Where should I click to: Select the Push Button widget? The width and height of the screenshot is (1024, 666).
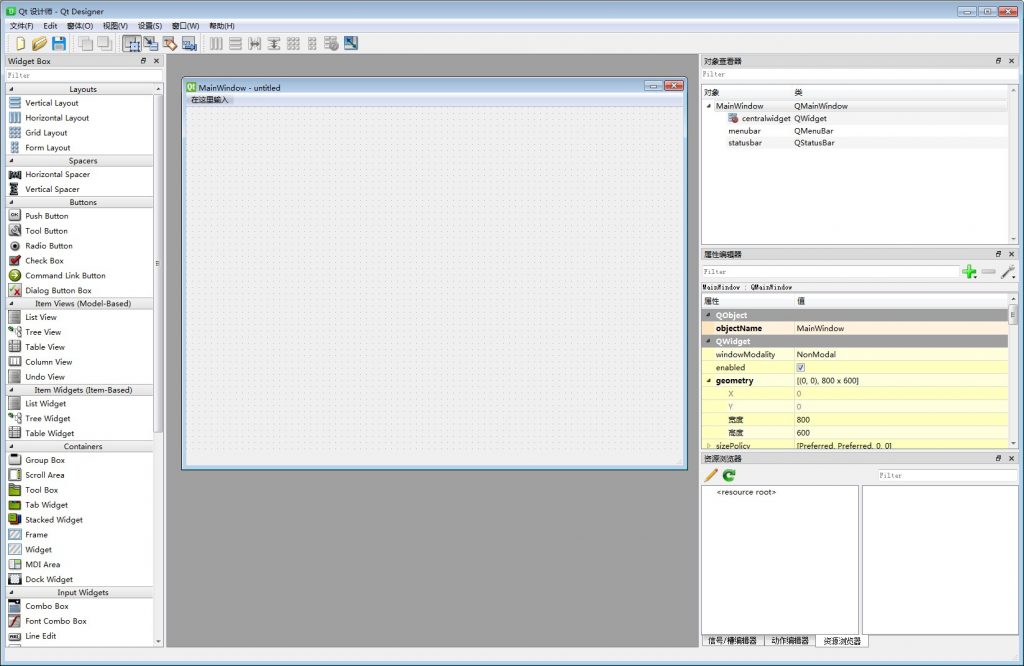coord(47,216)
